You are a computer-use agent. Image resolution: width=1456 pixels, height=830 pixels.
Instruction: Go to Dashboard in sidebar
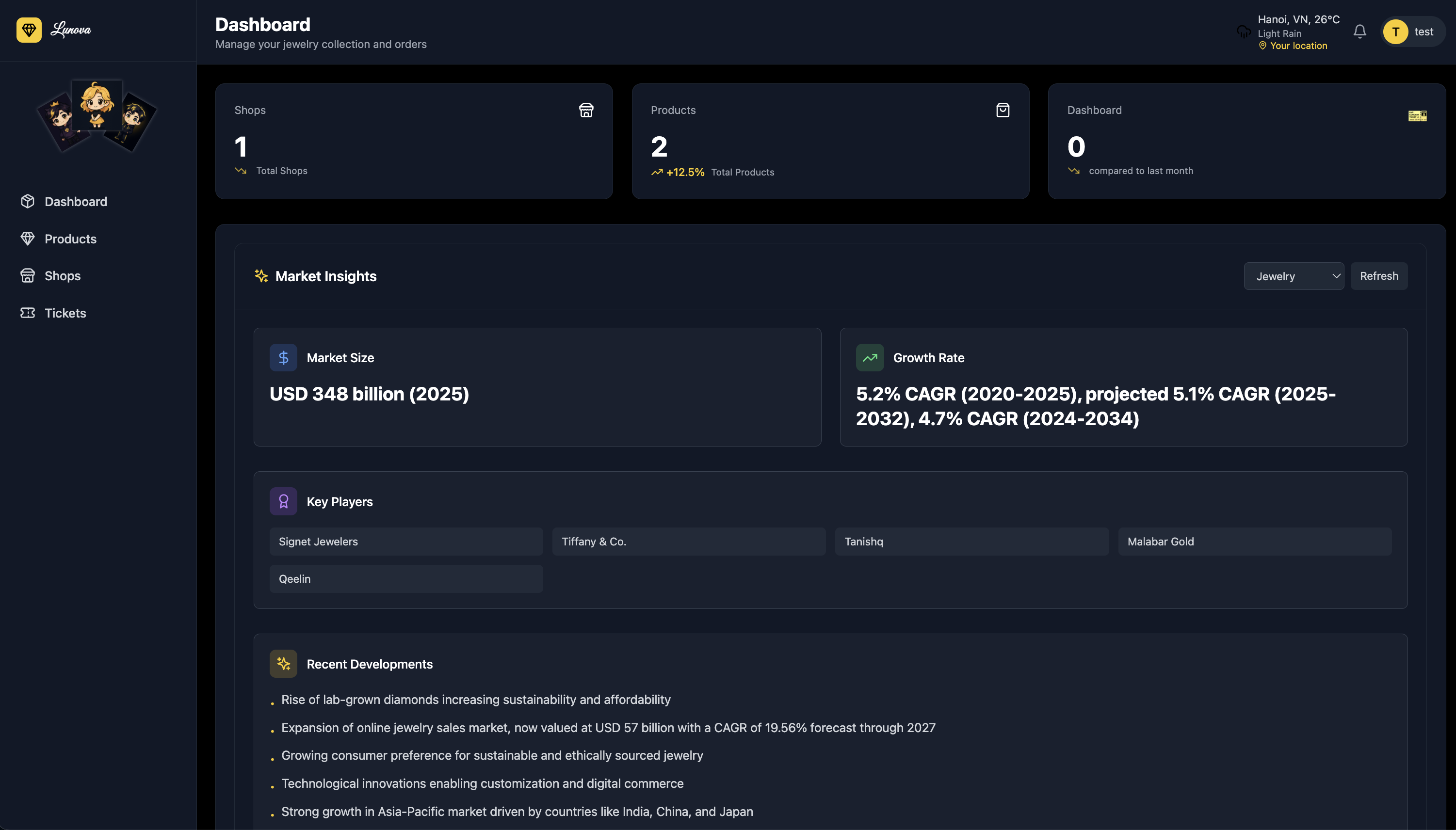click(x=75, y=202)
